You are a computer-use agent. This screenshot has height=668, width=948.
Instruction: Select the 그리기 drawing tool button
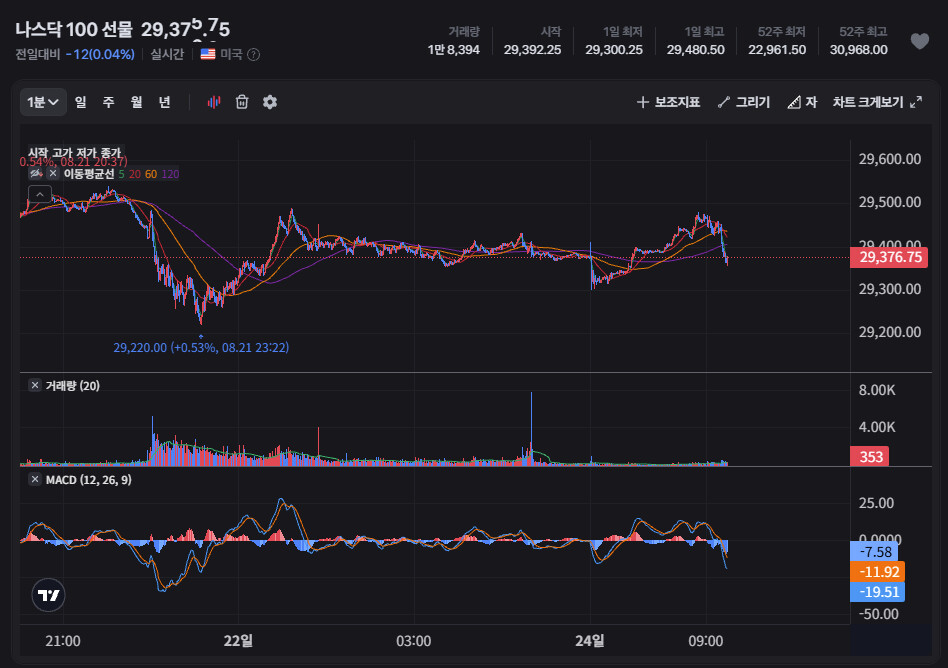744,102
